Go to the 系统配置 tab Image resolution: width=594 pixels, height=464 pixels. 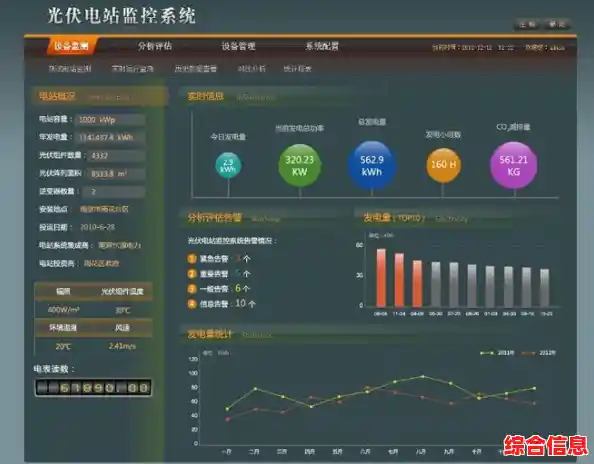[322, 46]
